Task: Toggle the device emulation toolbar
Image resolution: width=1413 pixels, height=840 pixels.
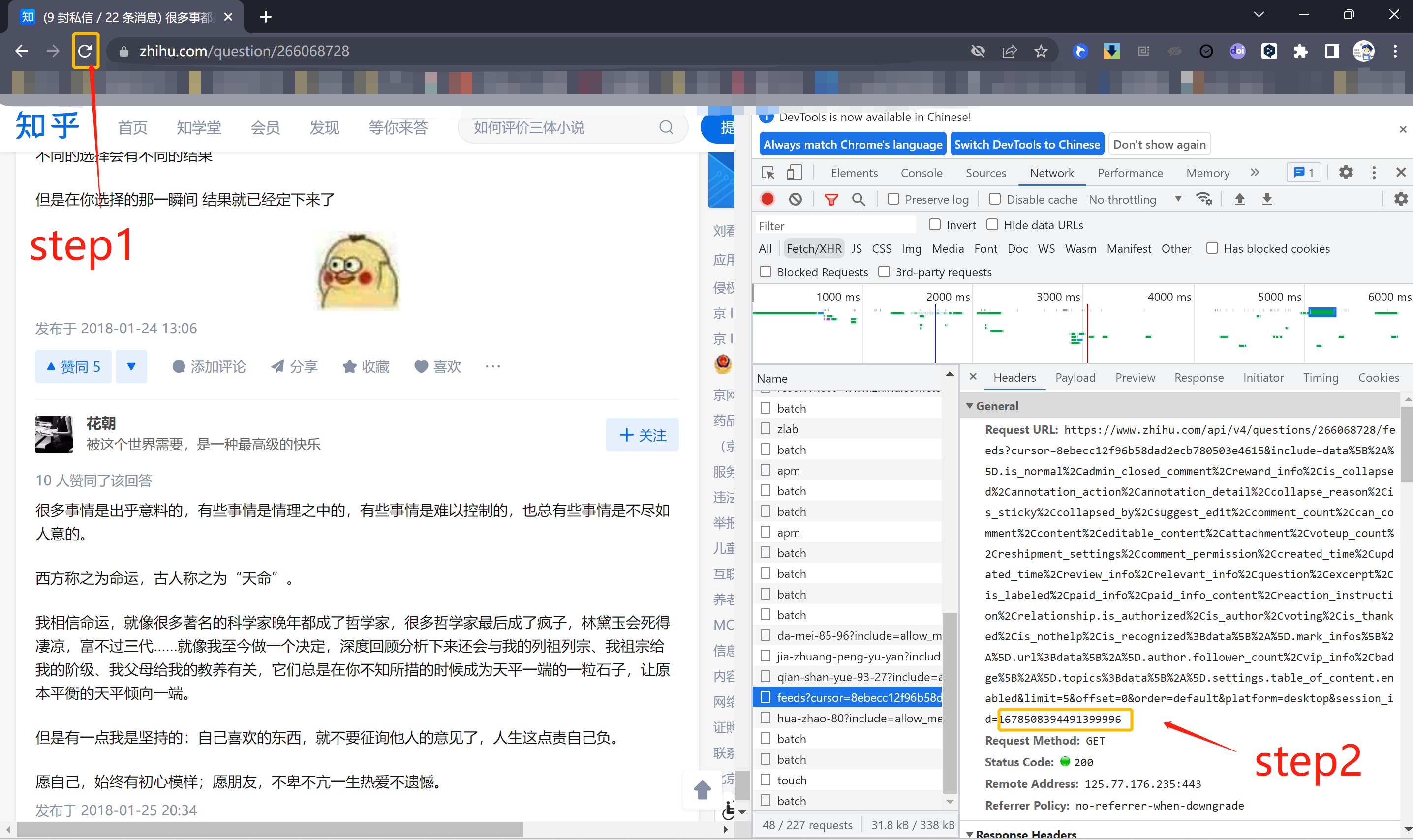Action: tap(794, 172)
